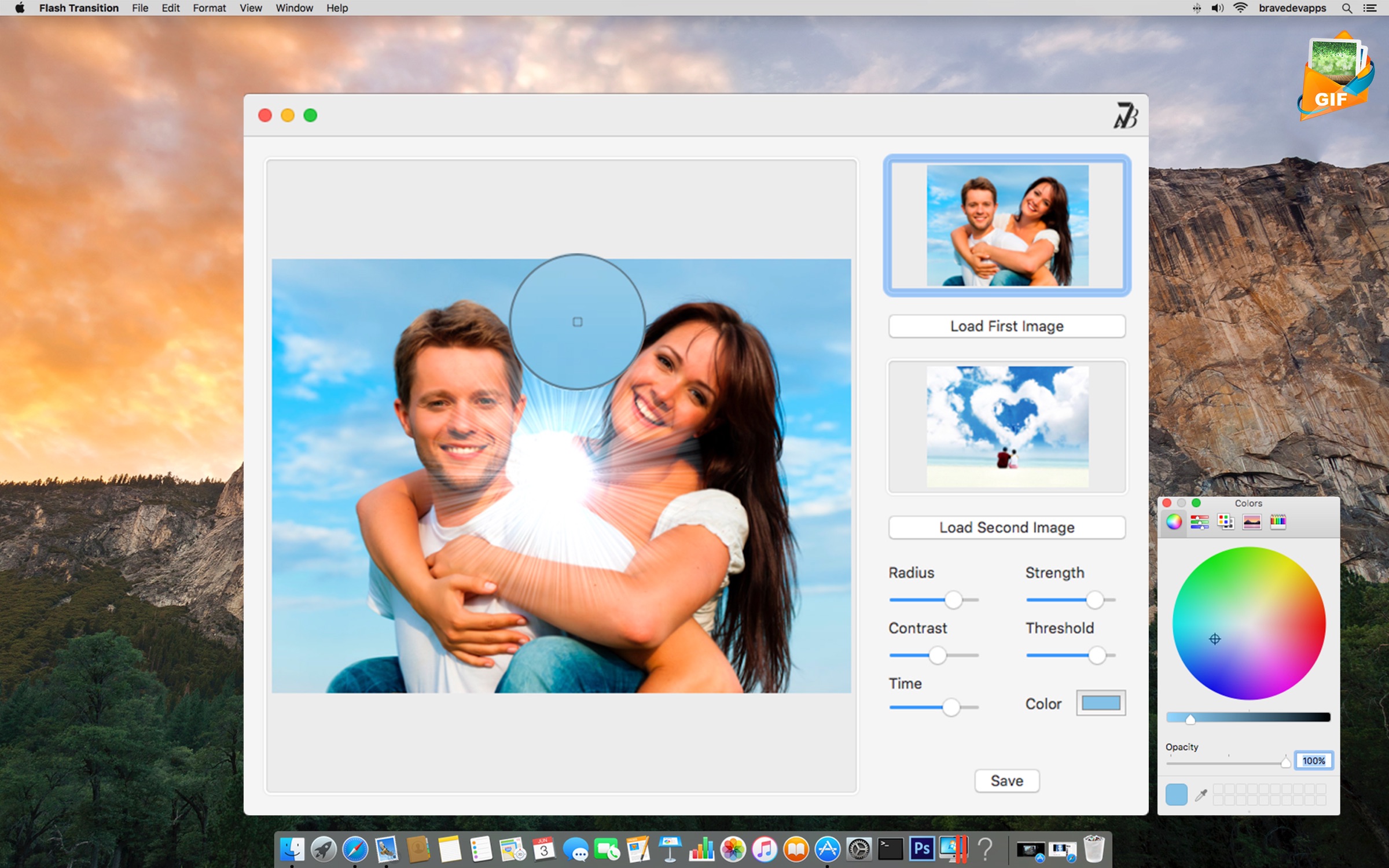Open the Color well swatch

(1100, 703)
